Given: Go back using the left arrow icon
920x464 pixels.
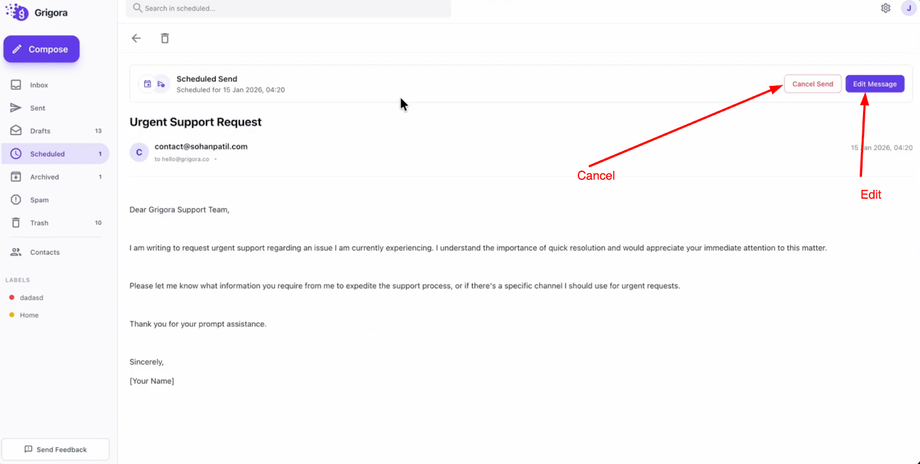Looking at the screenshot, I should 136,38.
